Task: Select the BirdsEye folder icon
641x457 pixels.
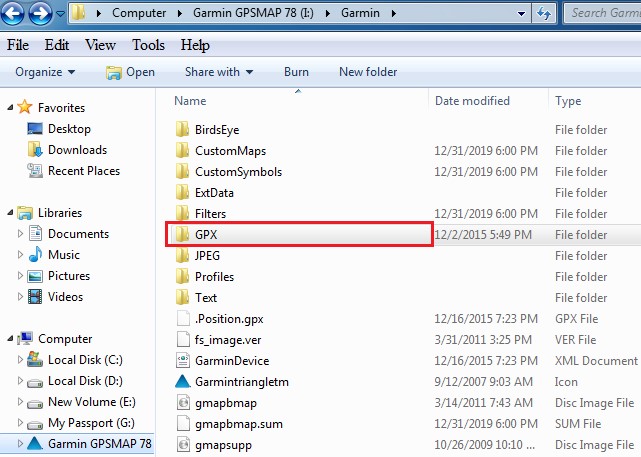Action: [x=182, y=129]
